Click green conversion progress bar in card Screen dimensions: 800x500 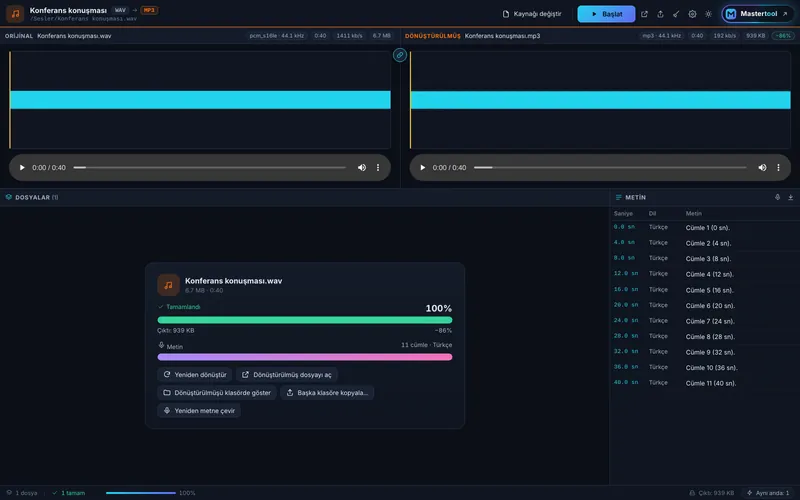click(305, 320)
